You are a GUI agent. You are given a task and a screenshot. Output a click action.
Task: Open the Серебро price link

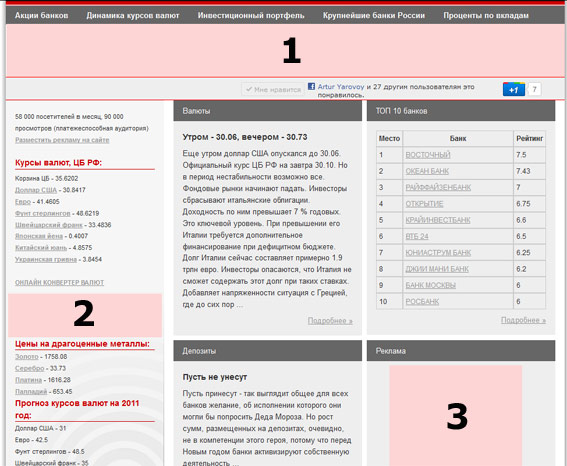click(29, 368)
